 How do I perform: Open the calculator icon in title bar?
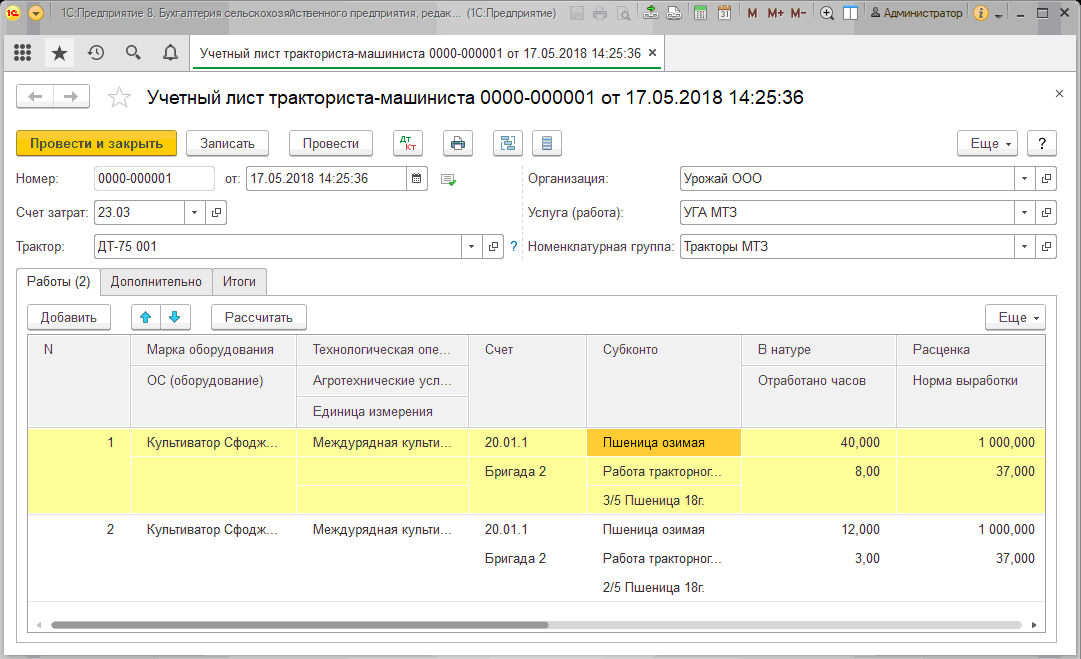(x=701, y=13)
